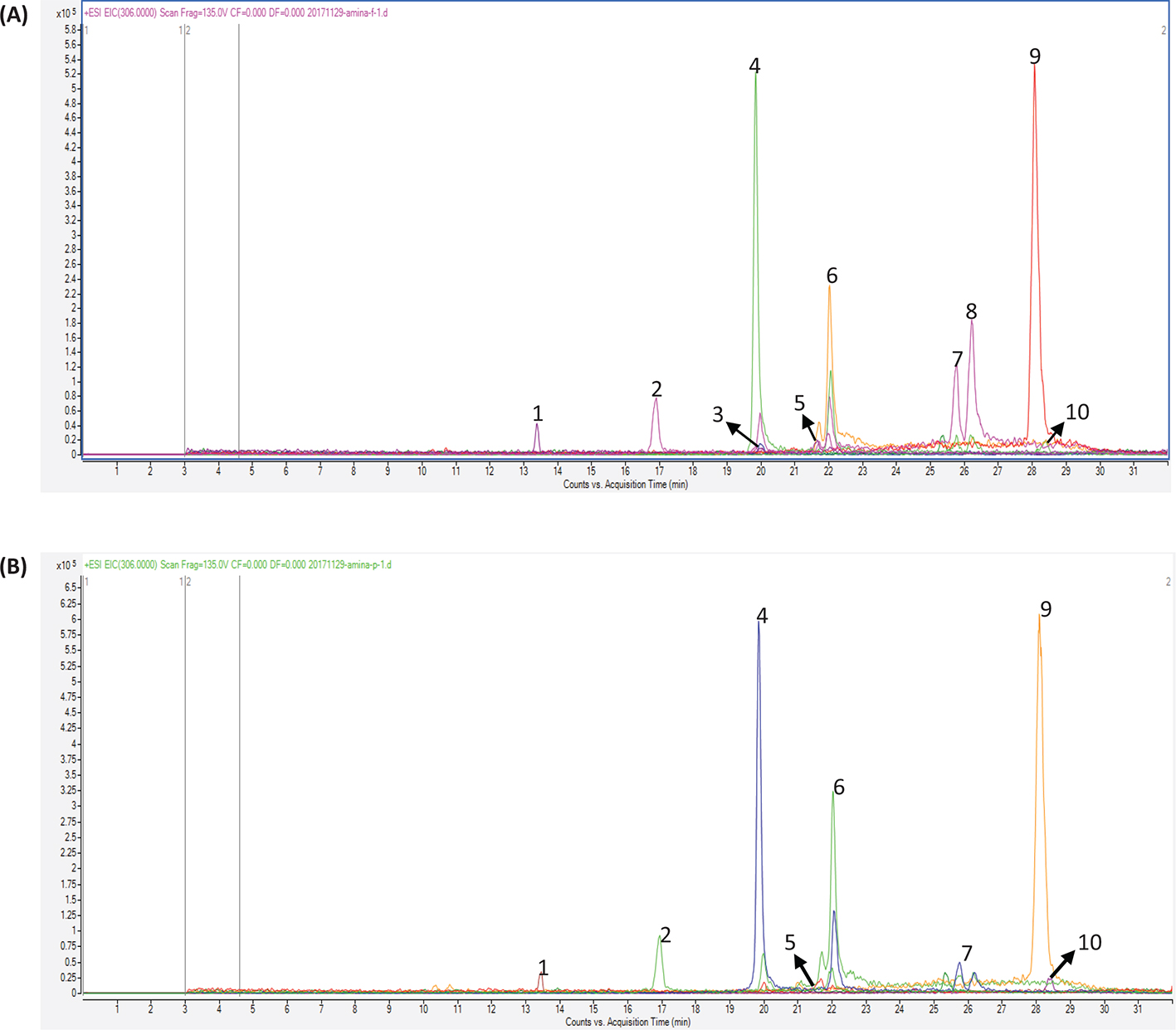
Task: Click peak label 6 in panel A
Action: click(x=832, y=276)
